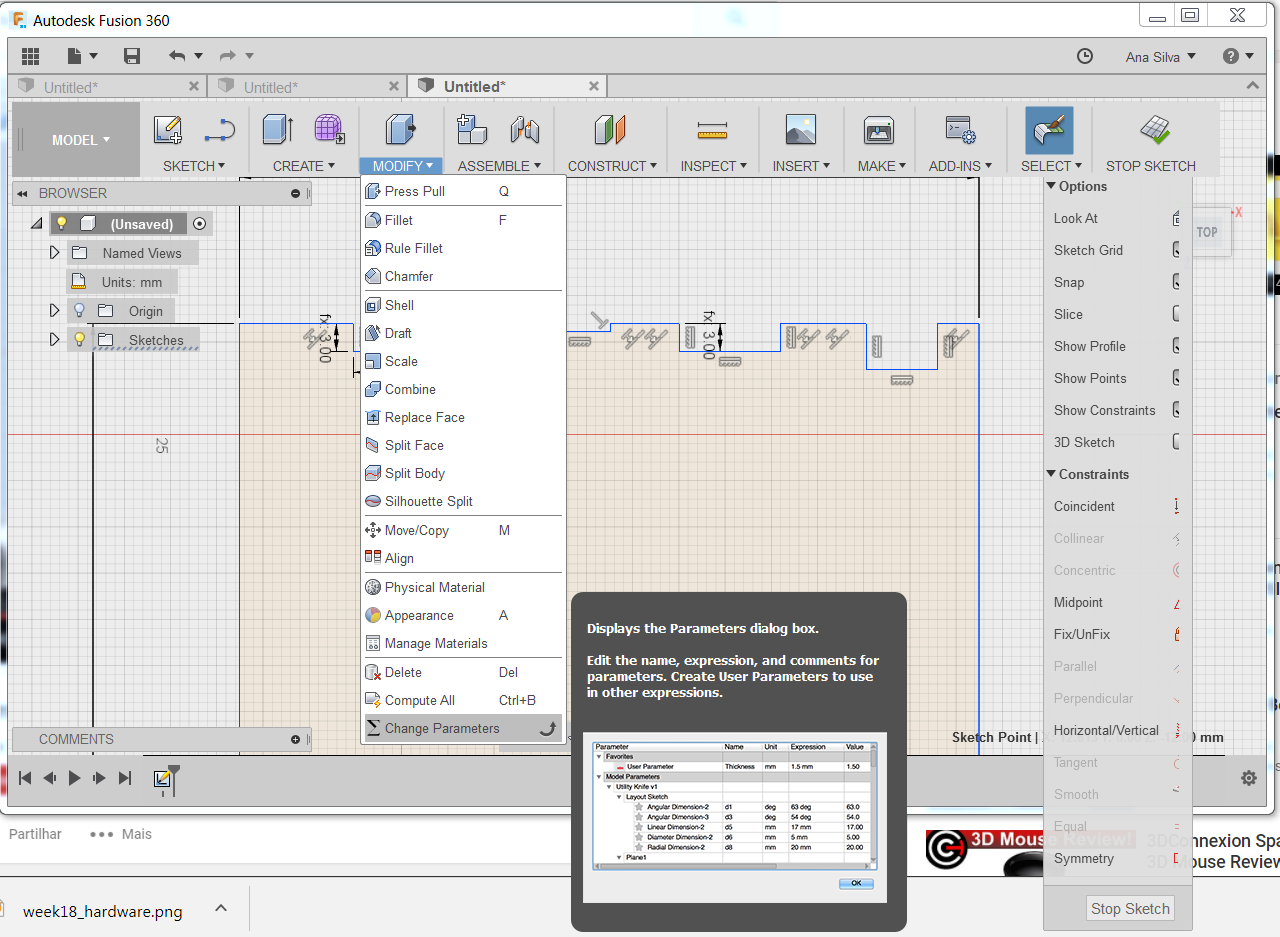Viewport: 1280px width, 937px height.
Task: Click the Undo arrow
Action: 177,56
